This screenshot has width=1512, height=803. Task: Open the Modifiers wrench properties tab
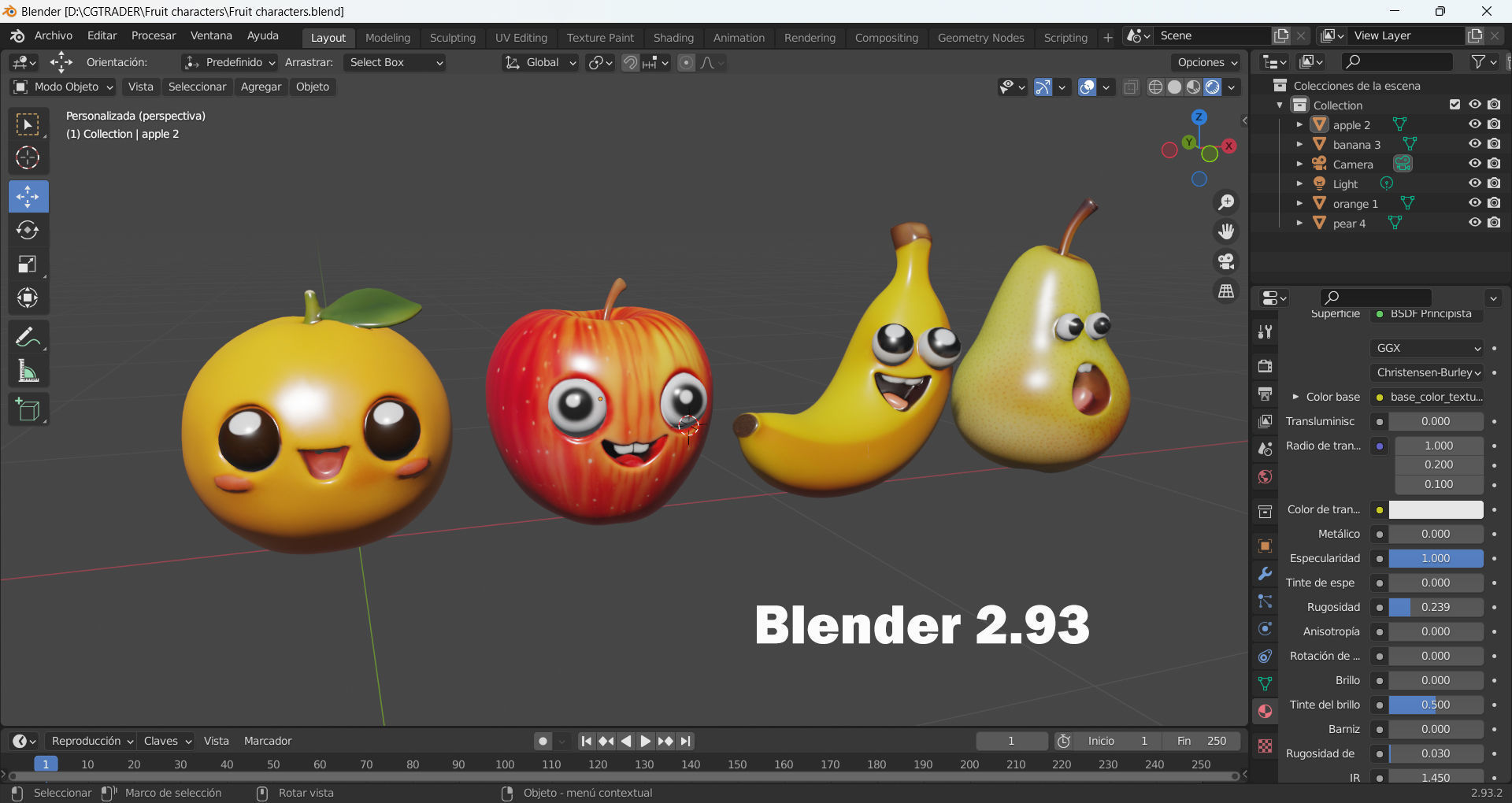pos(1265,574)
